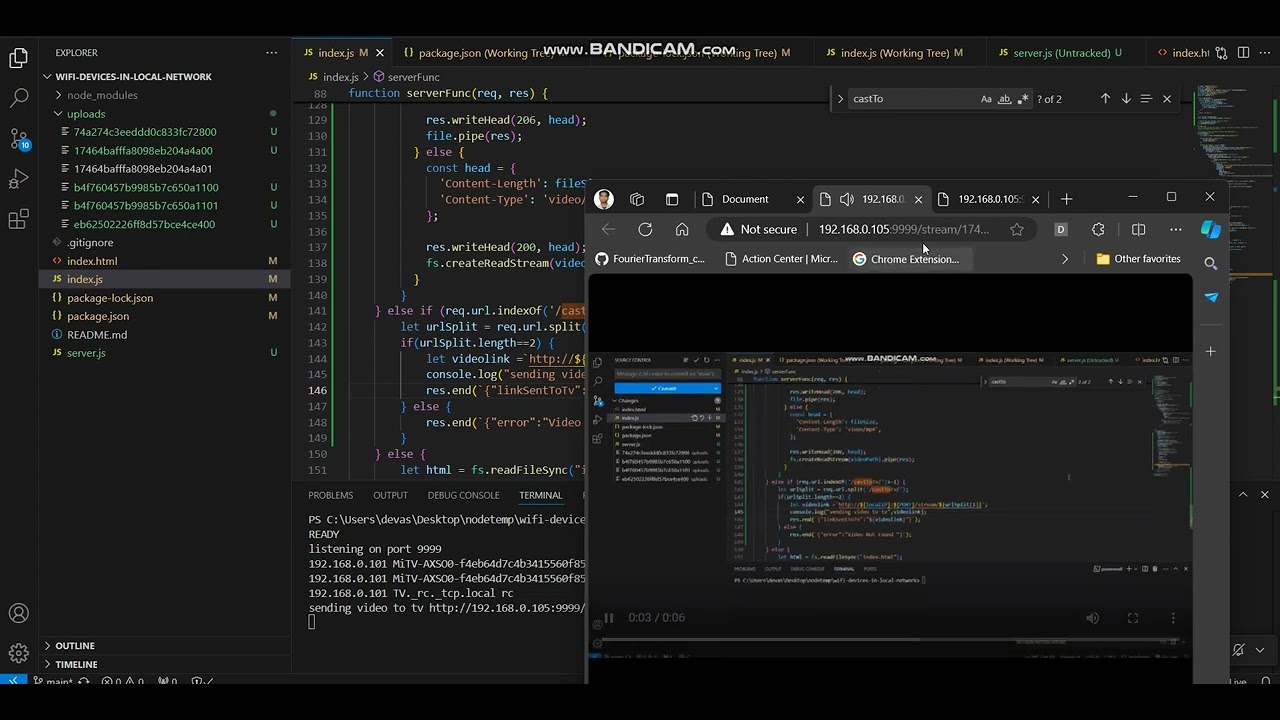
Task: Open the Extensions view
Action: (18, 219)
